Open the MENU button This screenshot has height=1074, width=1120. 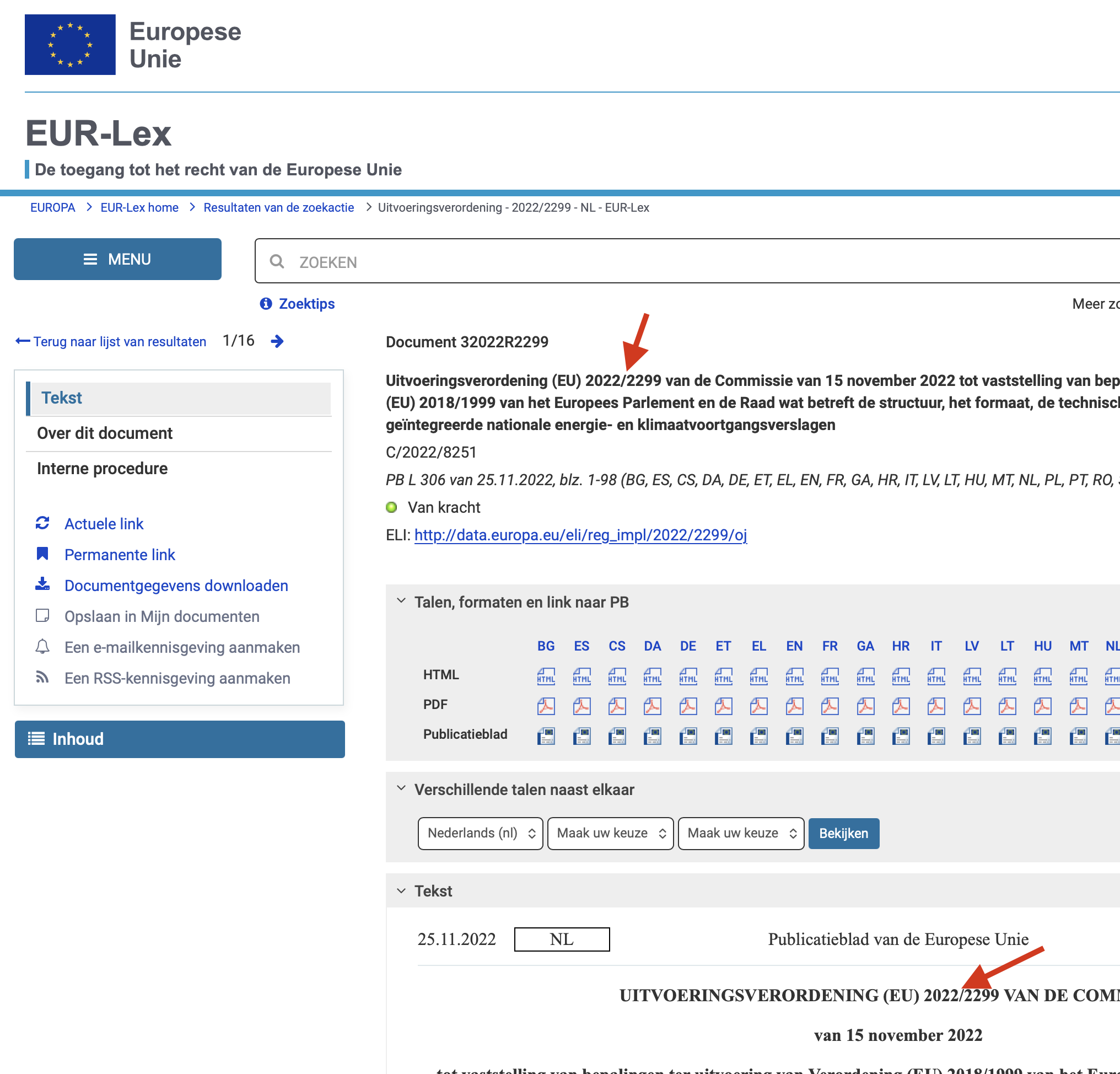pyautogui.click(x=118, y=259)
